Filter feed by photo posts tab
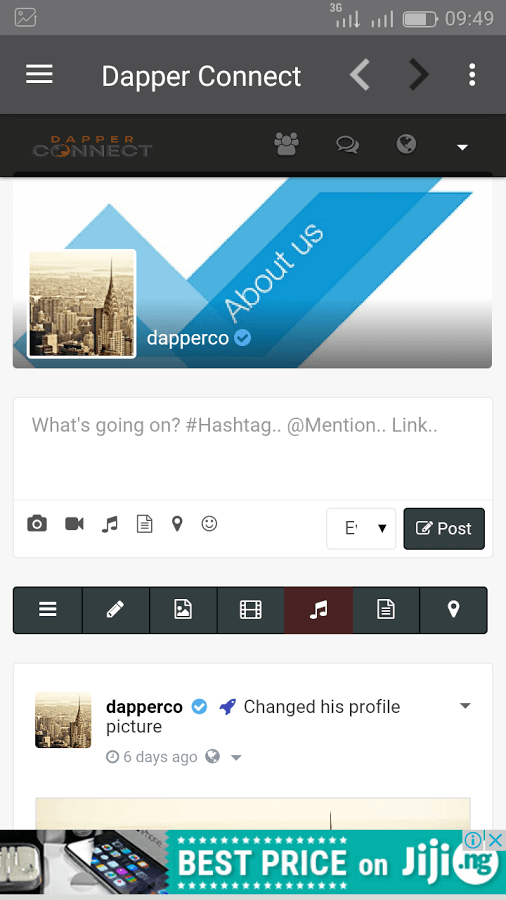Viewport: 506px width, 900px height. tap(183, 610)
